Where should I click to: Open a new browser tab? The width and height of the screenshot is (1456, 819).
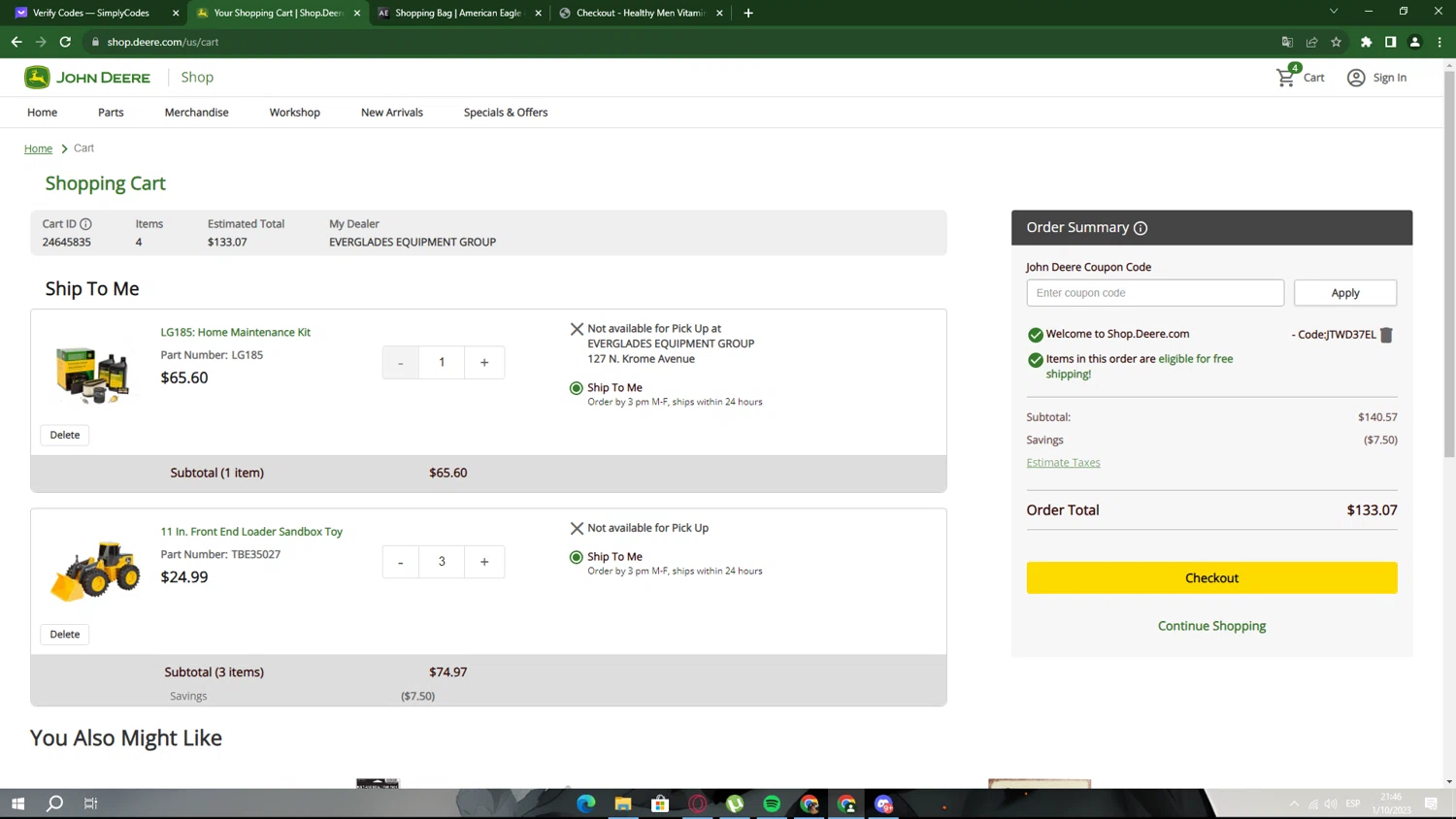[747, 13]
